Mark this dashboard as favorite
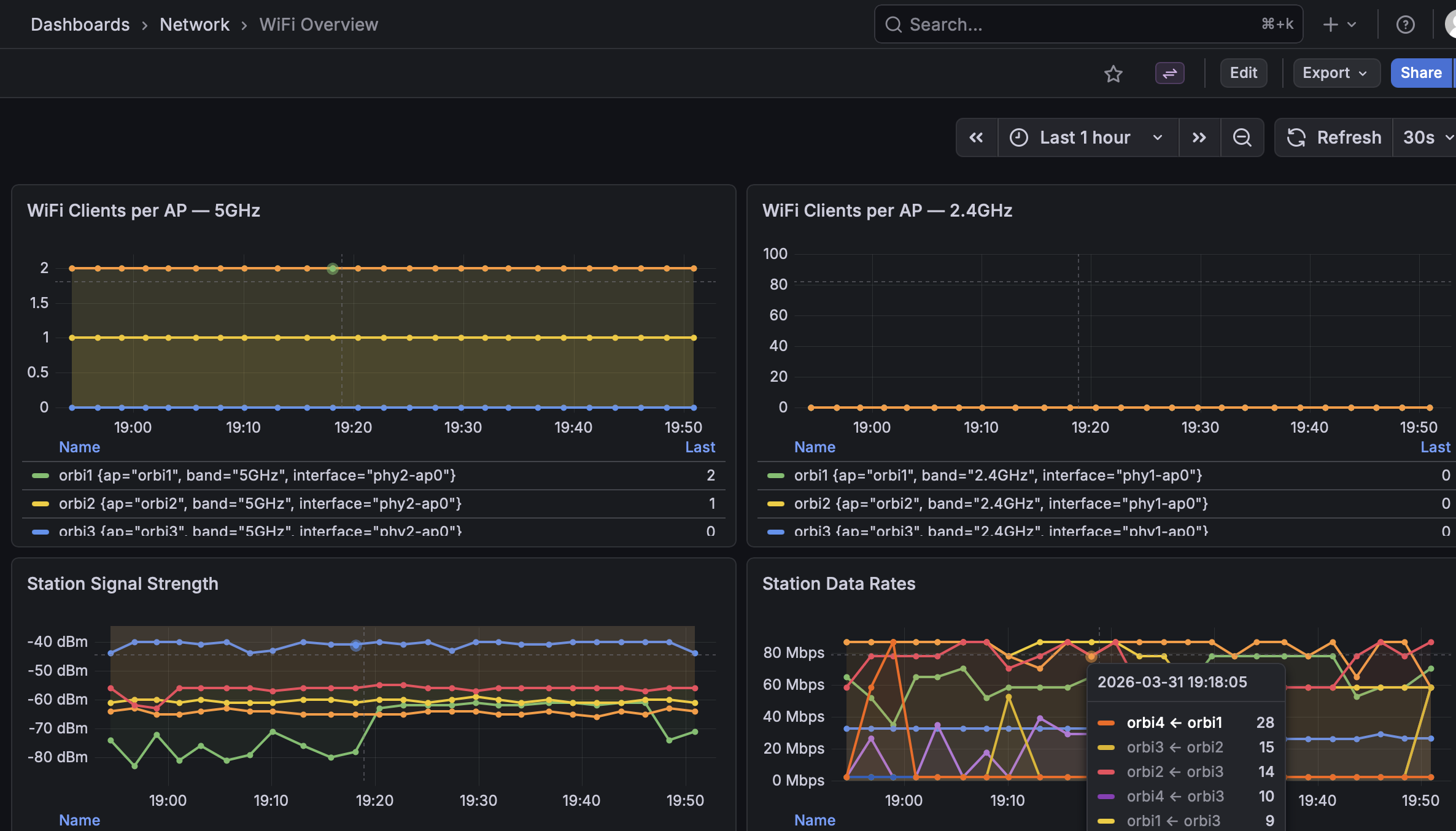1456x831 pixels. pos(1113,73)
